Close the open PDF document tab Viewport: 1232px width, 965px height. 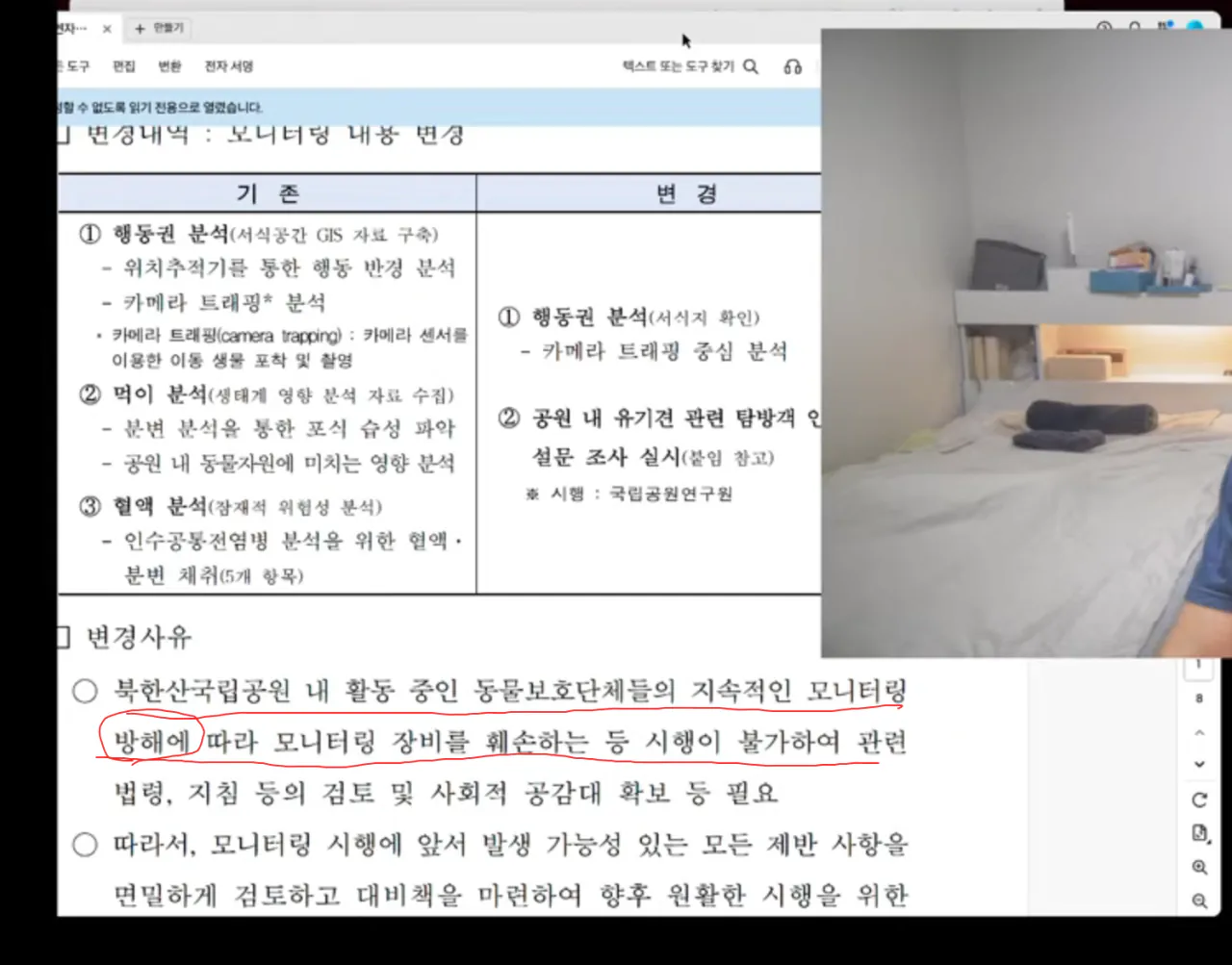(107, 29)
